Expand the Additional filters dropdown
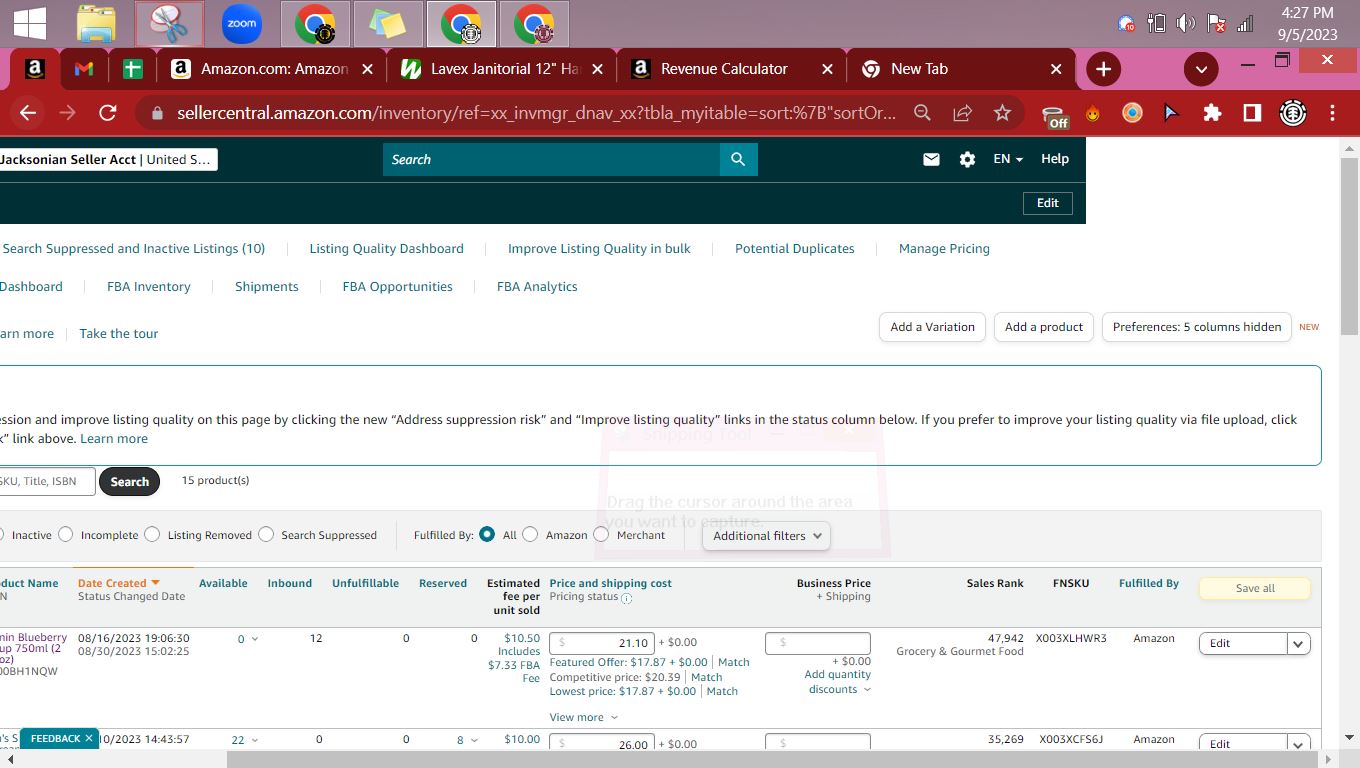Screen dimensions: 1360x768 [767, 536]
